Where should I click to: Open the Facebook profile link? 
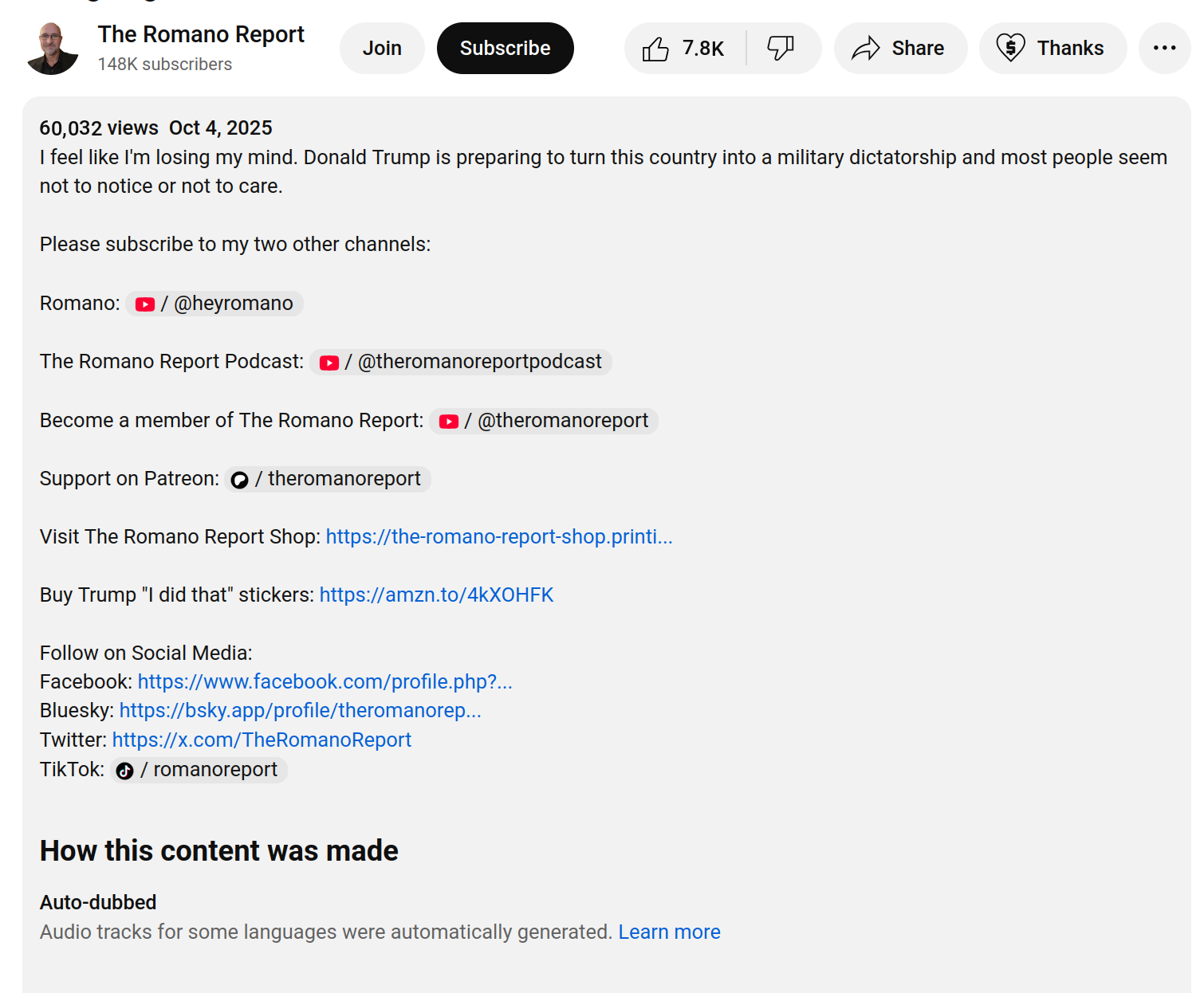tap(325, 682)
